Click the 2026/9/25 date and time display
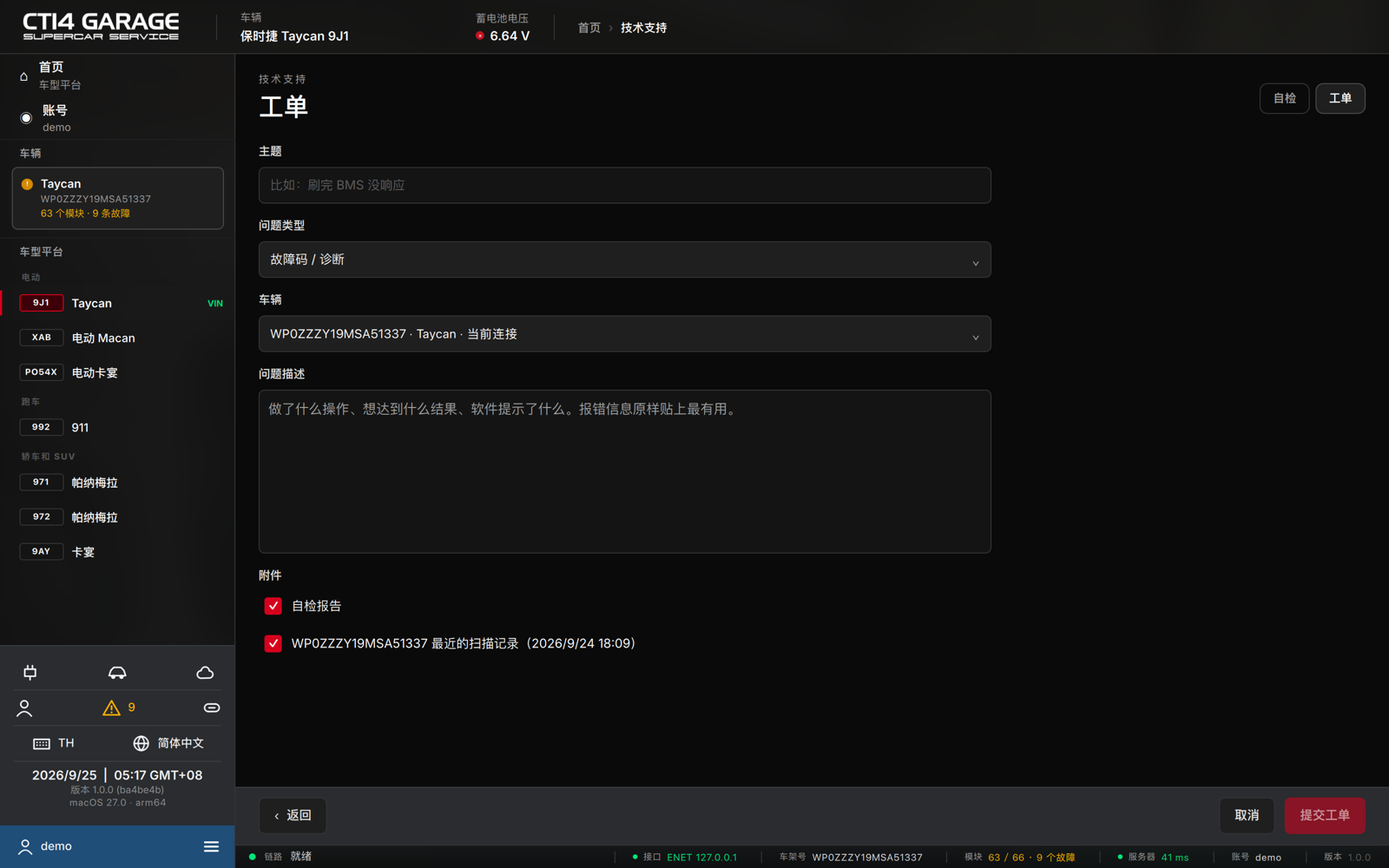Image resolution: width=1389 pixels, height=868 pixels. 117,775
